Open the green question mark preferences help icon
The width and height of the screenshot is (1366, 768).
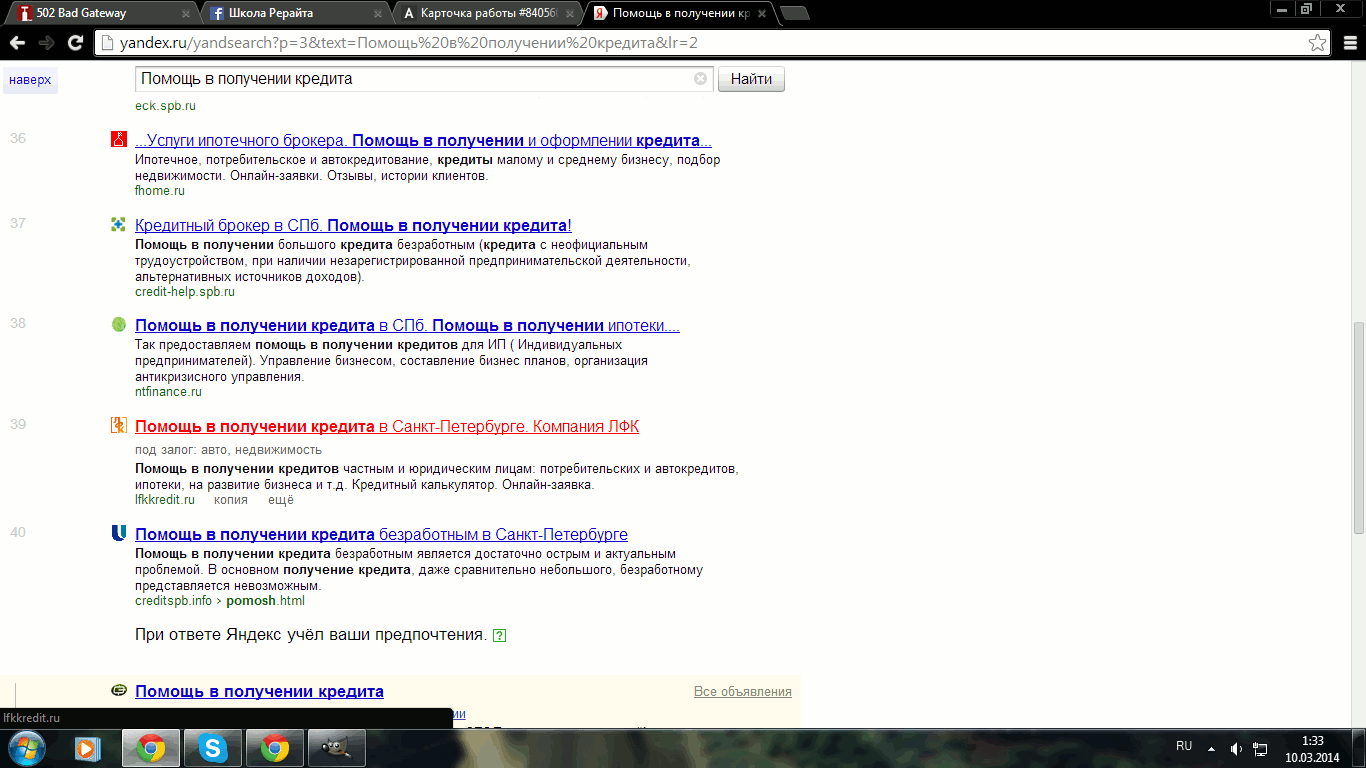point(500,636)
